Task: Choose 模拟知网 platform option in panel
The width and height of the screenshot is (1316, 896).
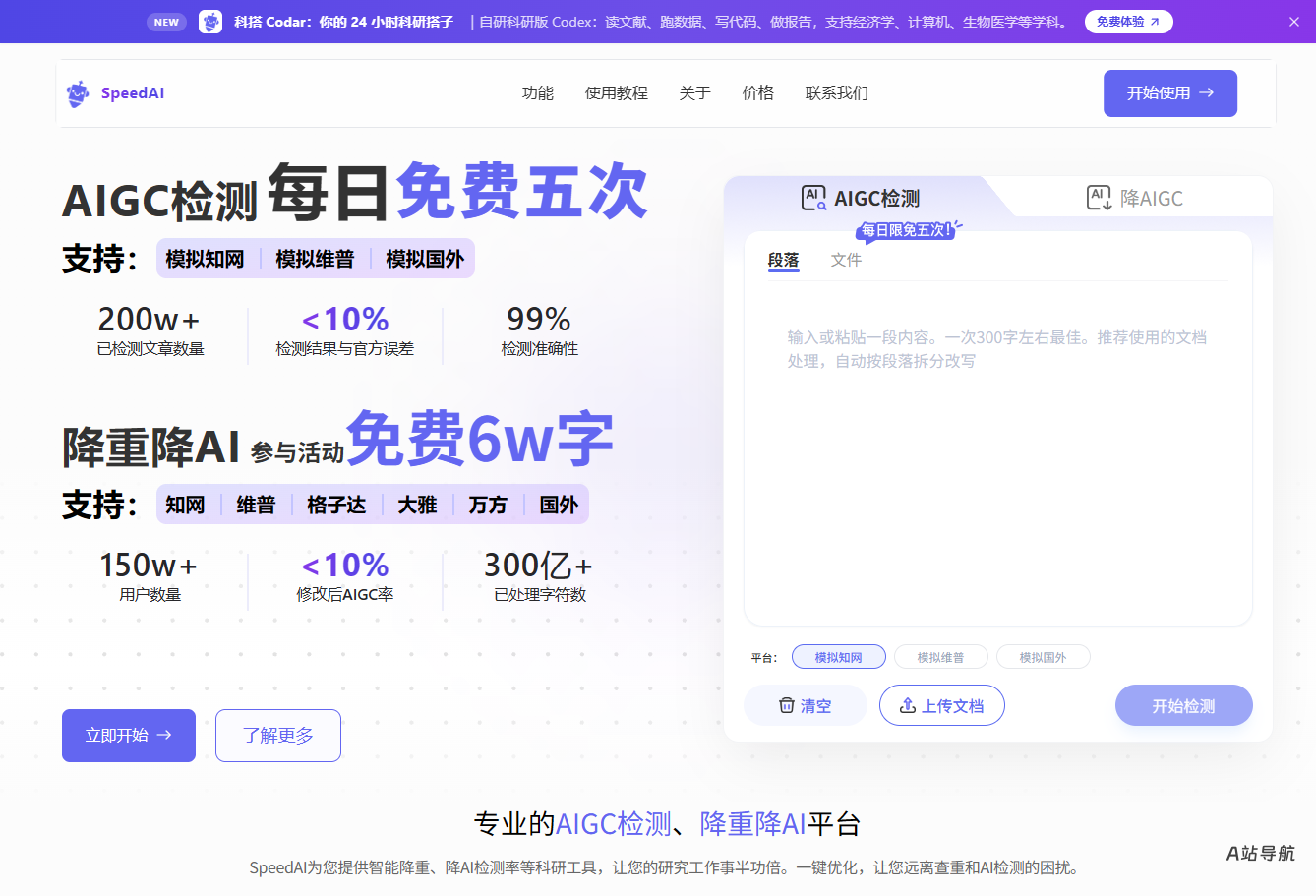Action: pos(839,657)
